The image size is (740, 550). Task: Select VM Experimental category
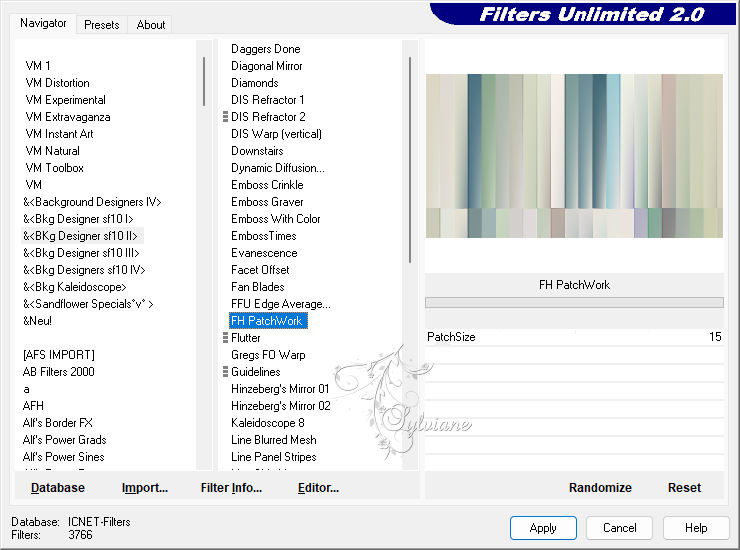[66, 100]
